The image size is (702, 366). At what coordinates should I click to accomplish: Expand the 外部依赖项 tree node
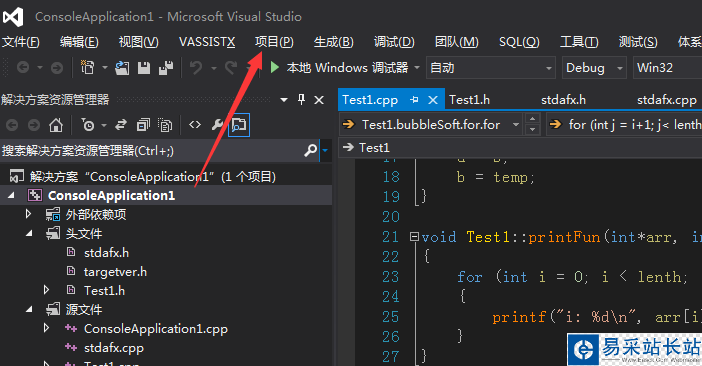click(x=29, y=214)
